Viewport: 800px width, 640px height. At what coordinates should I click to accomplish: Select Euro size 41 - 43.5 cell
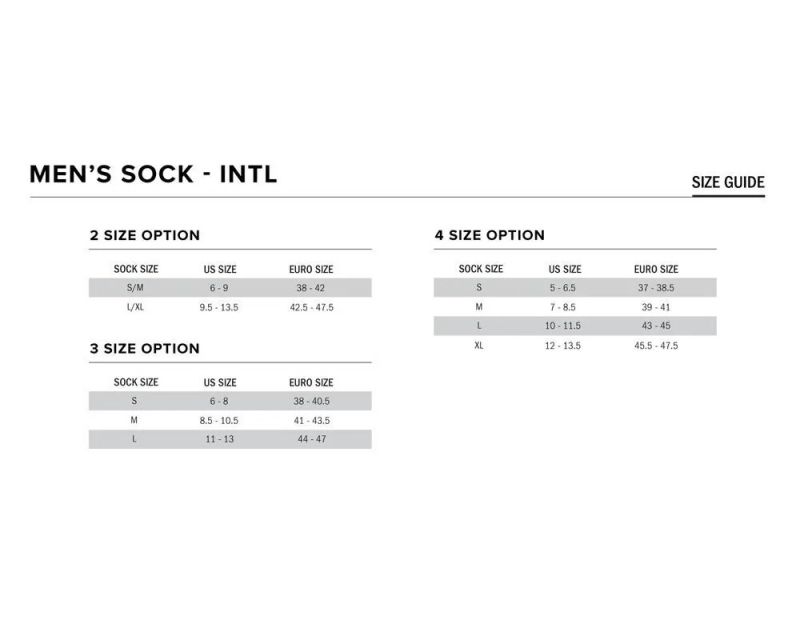click(311, 420)
